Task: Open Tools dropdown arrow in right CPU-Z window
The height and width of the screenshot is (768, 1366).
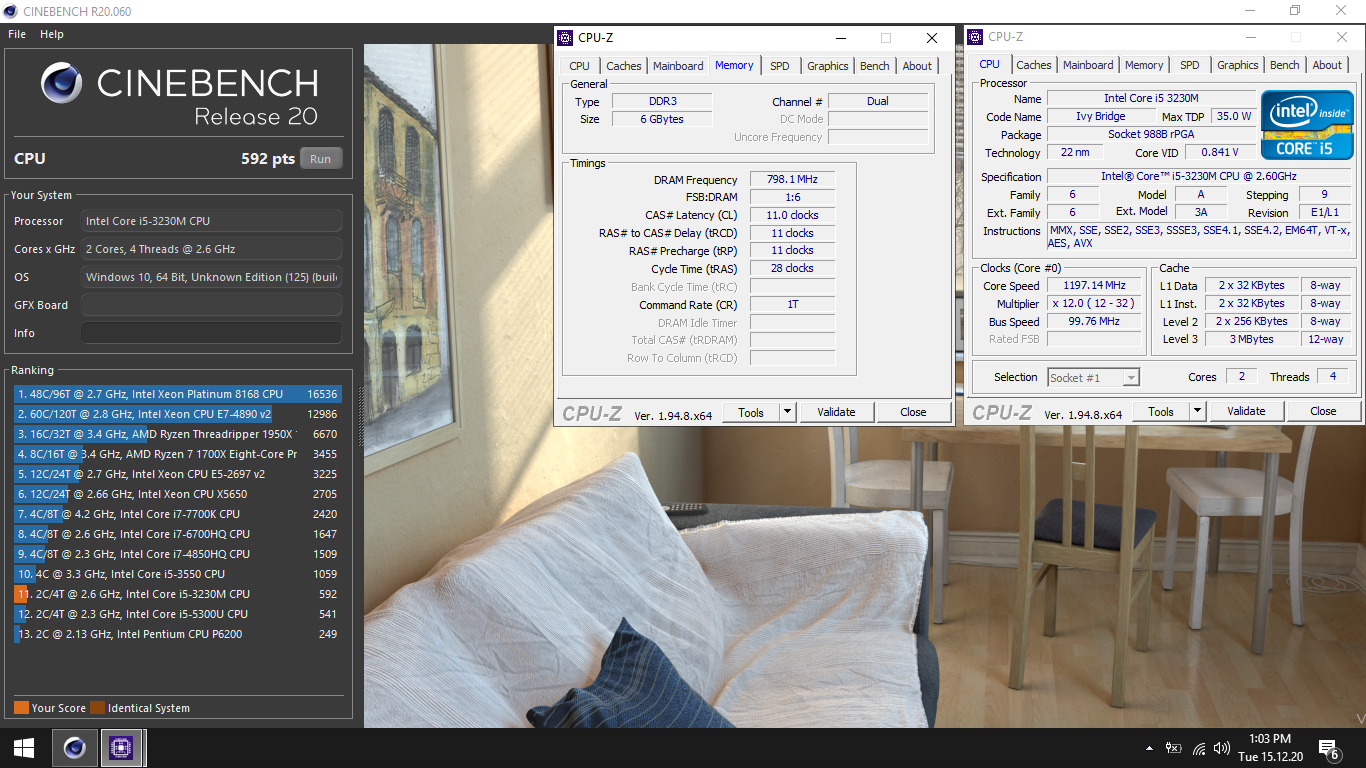Action: (x=1197, y=411)
